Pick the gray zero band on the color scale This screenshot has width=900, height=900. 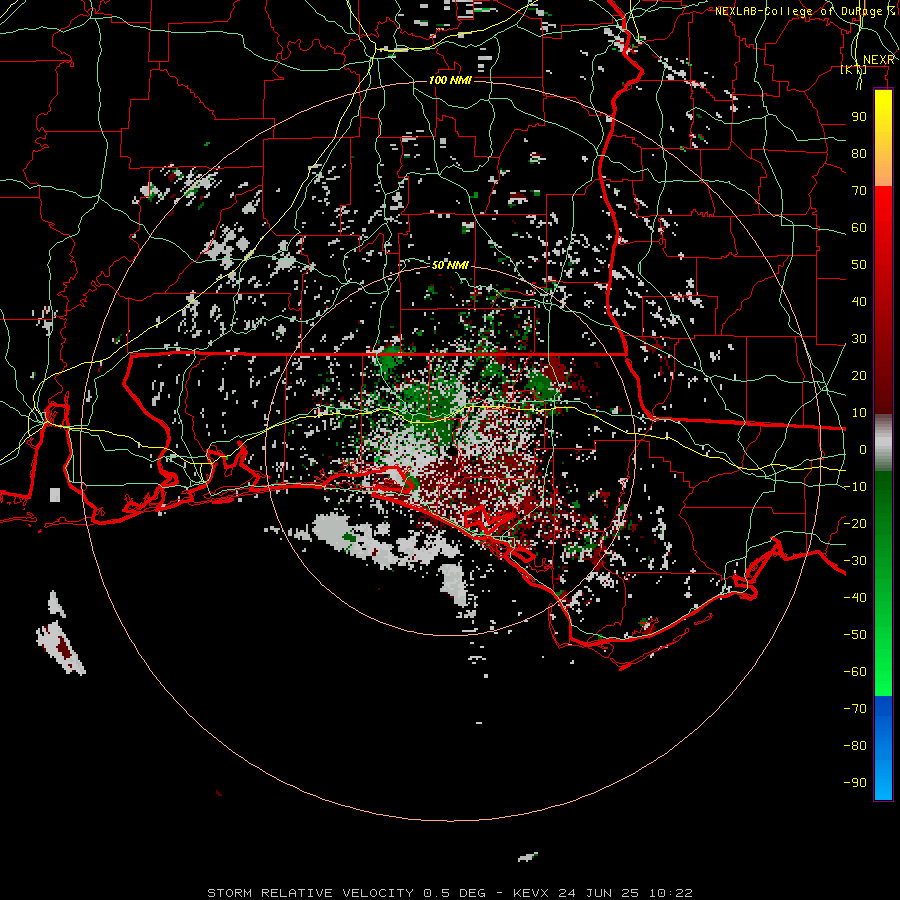pyautogui.click(x=883, y=443)
